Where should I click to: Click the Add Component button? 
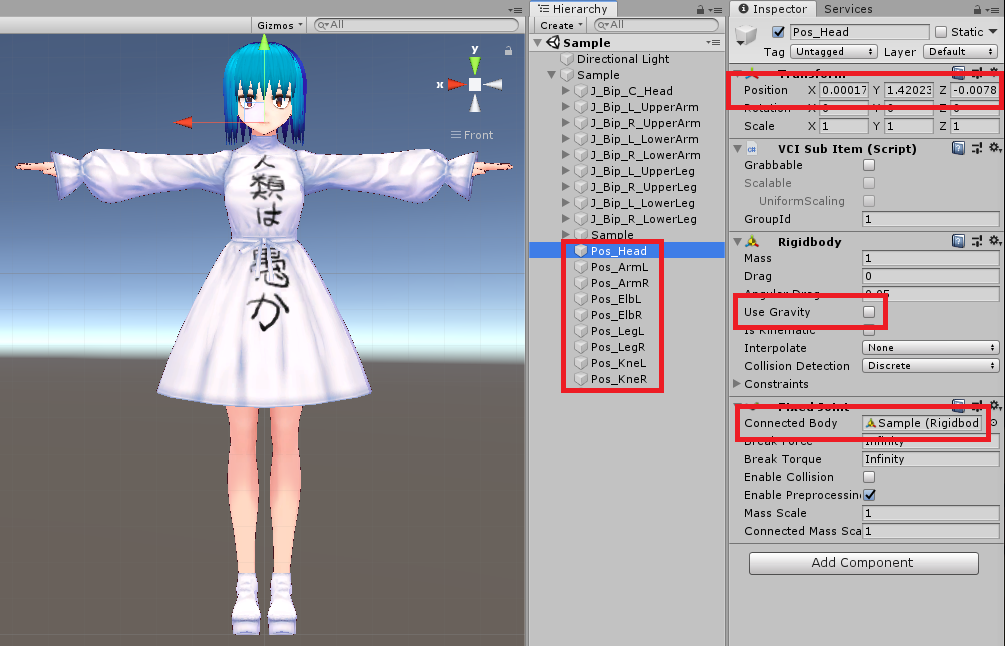point(863,563)
